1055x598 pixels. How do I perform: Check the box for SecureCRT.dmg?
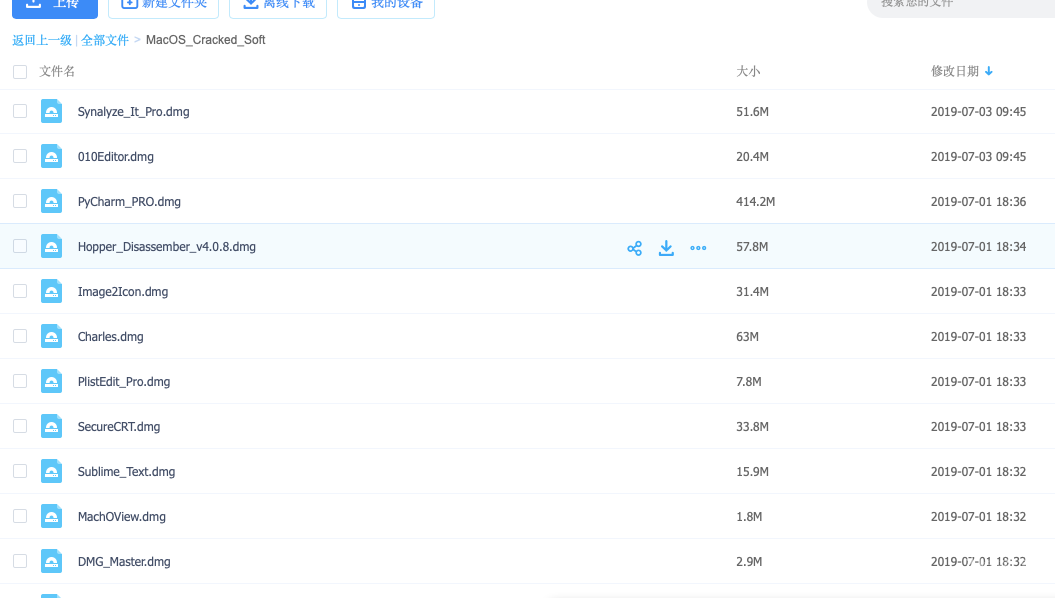[x=20, y=426]
